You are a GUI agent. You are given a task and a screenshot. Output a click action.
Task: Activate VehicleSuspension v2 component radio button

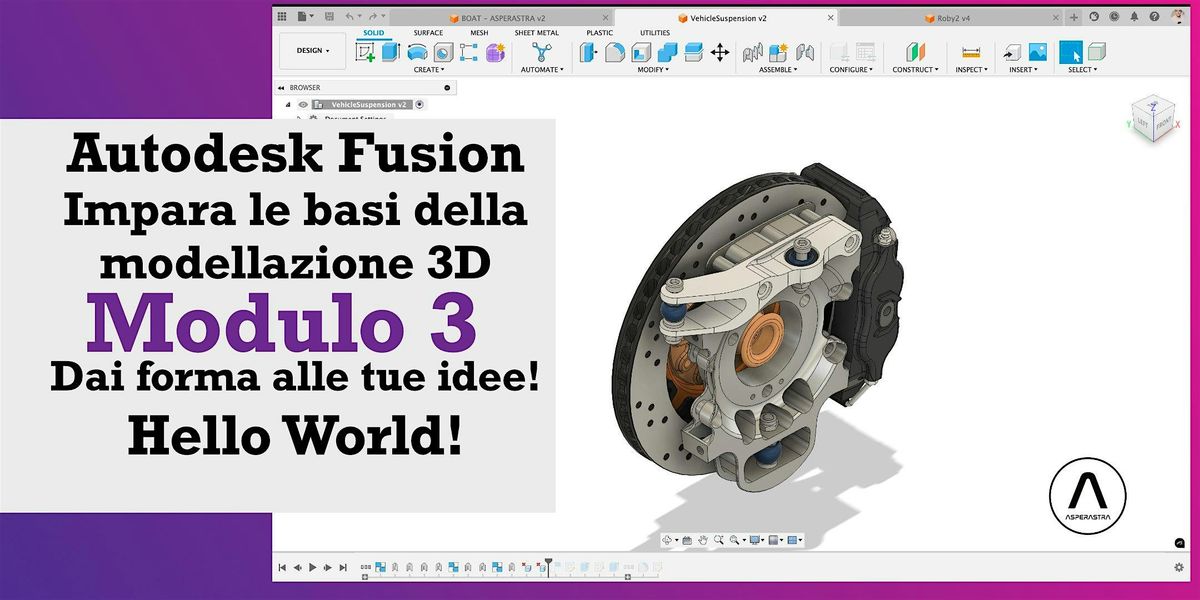420,104
